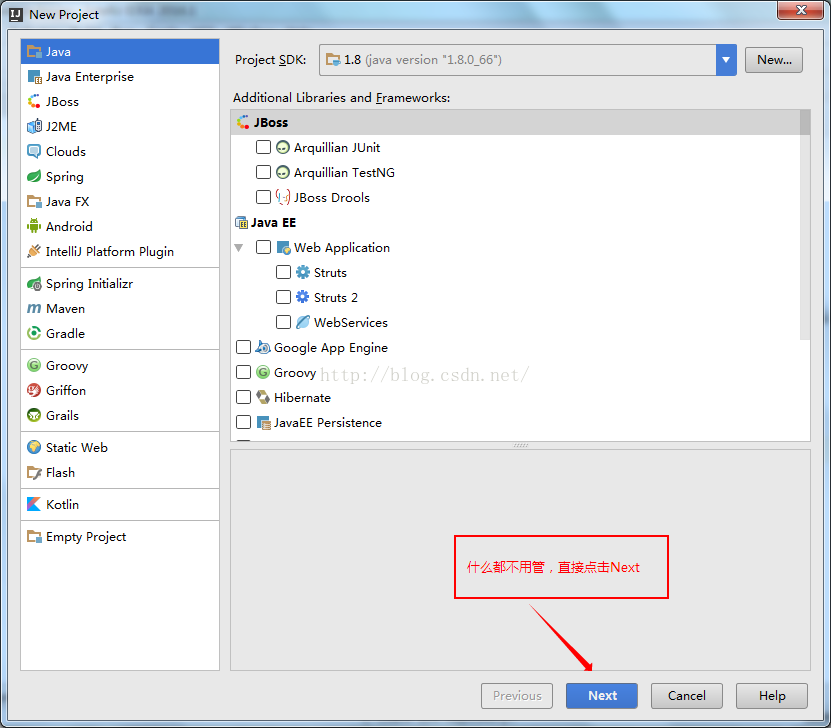Enable the WebServices checkbox
This screenshot has height=728, width=831.
point(283,322)
